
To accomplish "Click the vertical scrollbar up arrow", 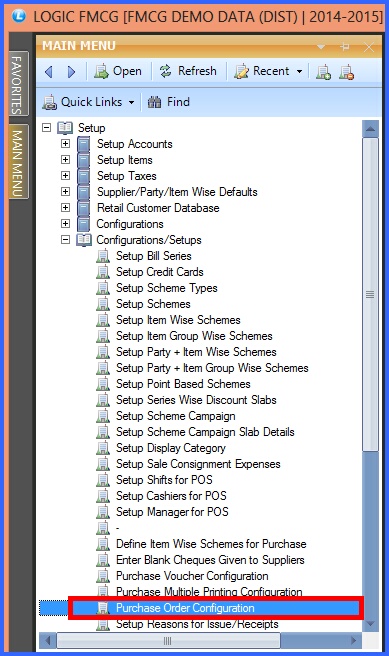I will coord(370,128).
